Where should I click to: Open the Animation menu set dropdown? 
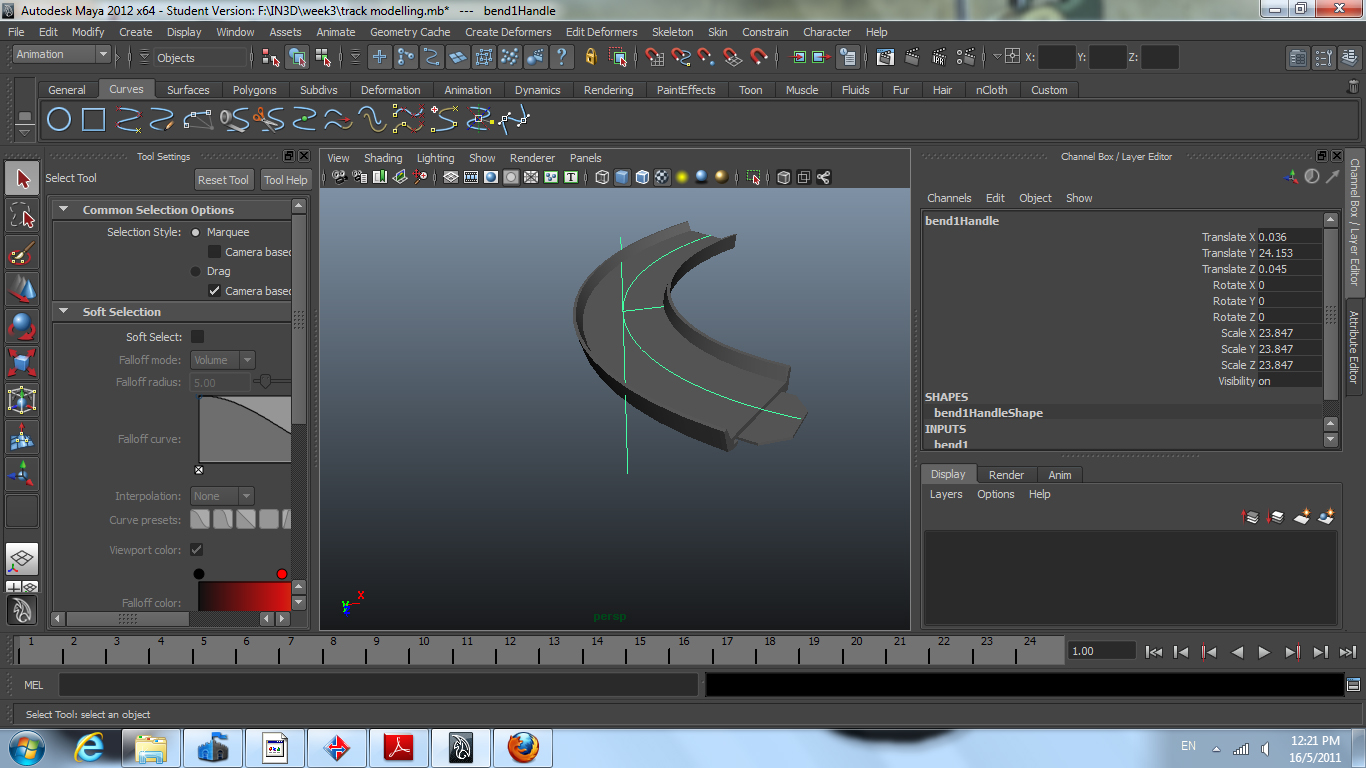point(61,55)
